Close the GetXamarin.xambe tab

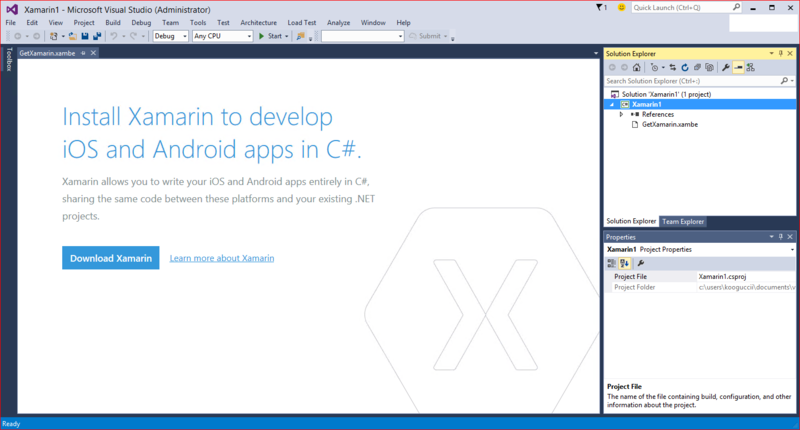pos(93,53)
